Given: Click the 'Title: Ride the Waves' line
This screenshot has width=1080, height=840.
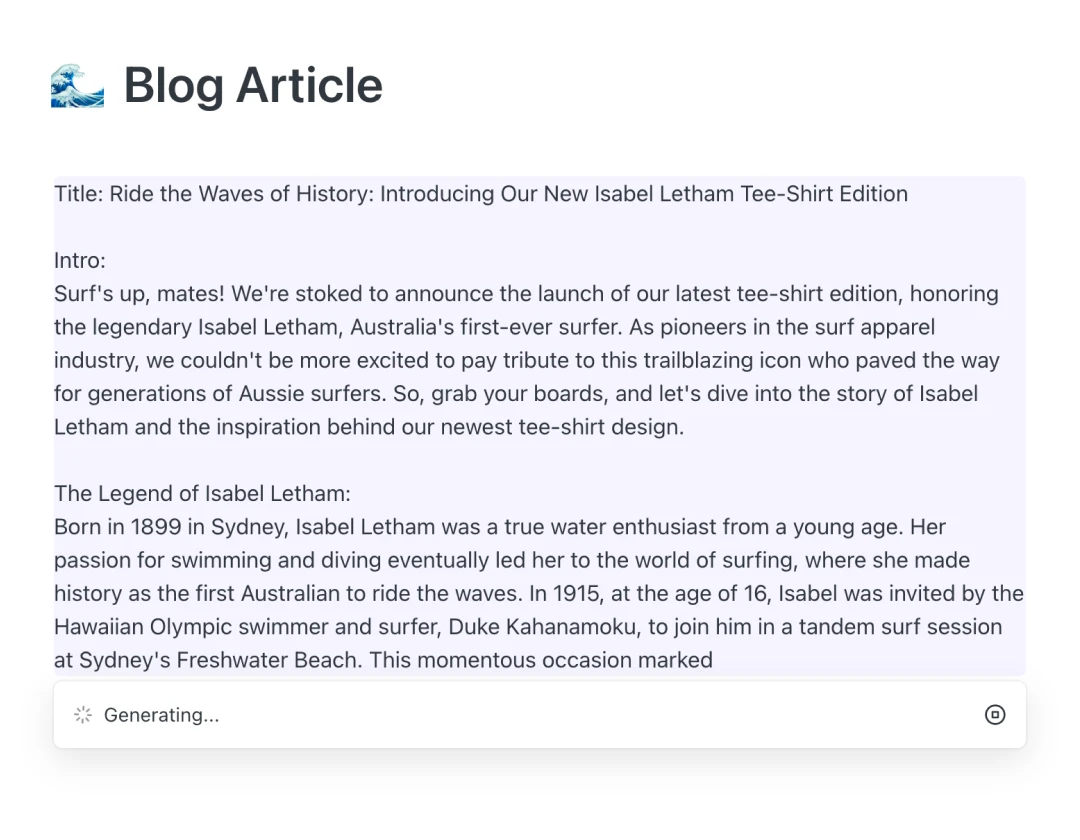Looking at the screenshot, I should [x=480, y=194].
